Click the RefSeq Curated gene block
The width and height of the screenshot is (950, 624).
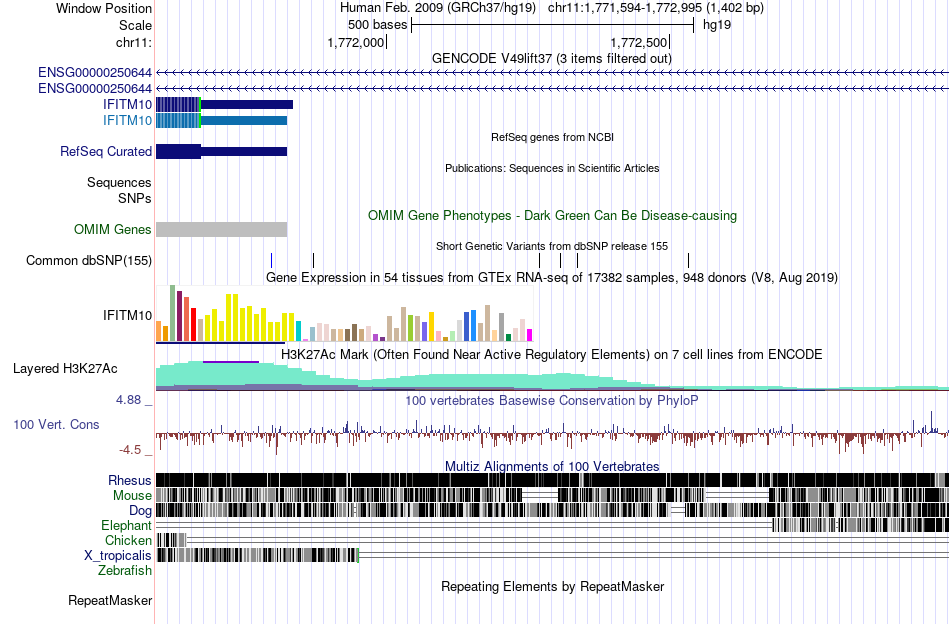click(222, 151)
